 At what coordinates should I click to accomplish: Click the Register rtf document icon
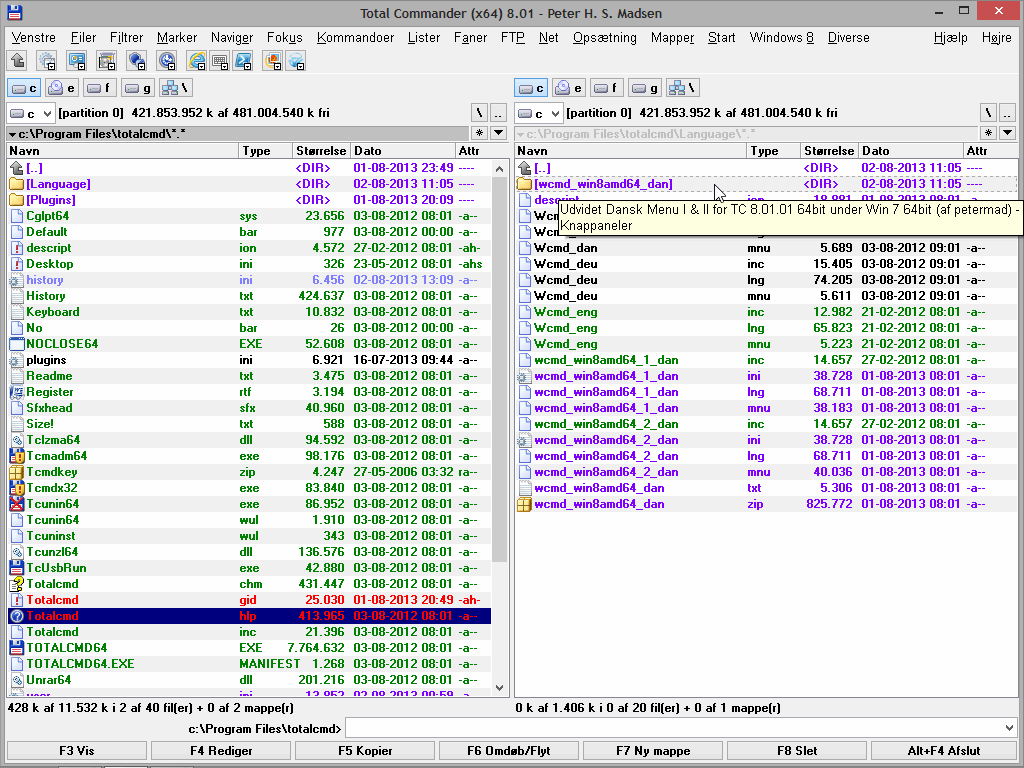click(x=16, y=392)
